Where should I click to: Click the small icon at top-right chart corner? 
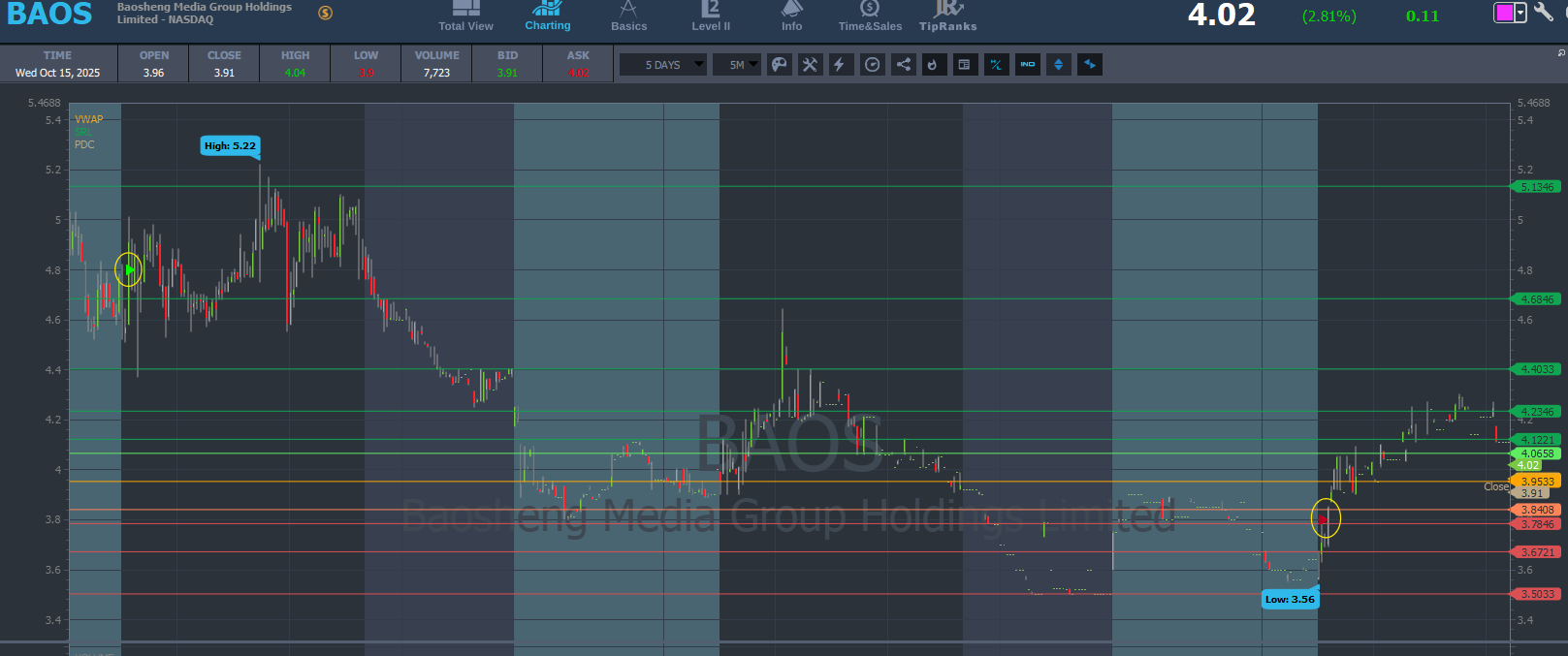[x=1561, y=52]
